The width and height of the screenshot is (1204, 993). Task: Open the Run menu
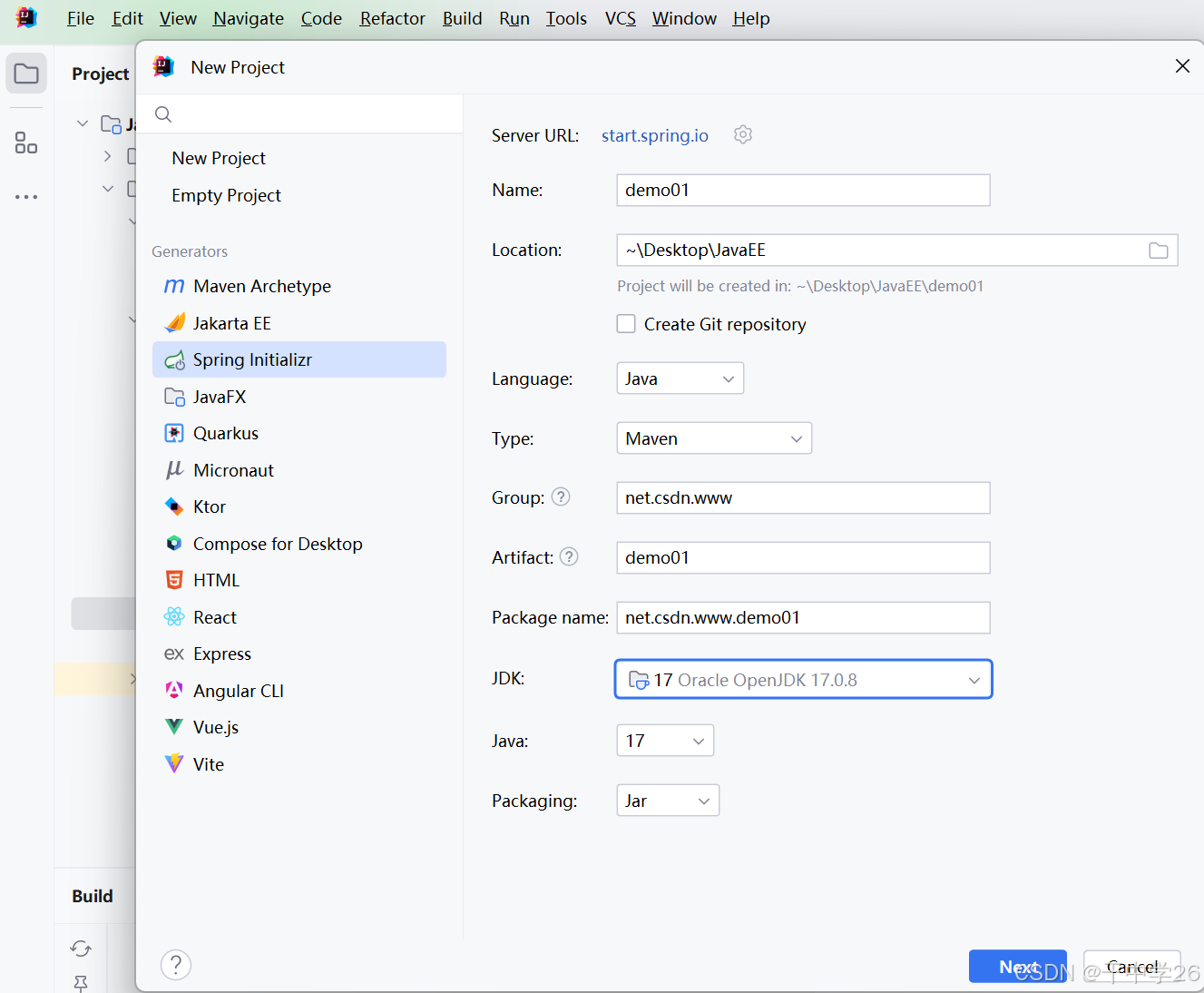coord(514,18)
